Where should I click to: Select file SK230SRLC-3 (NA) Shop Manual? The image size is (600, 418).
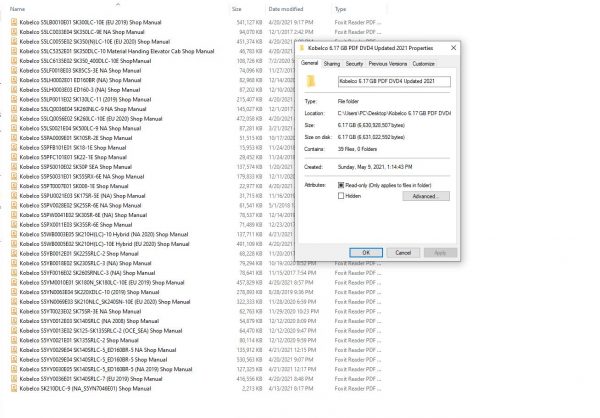pos(85,263)
